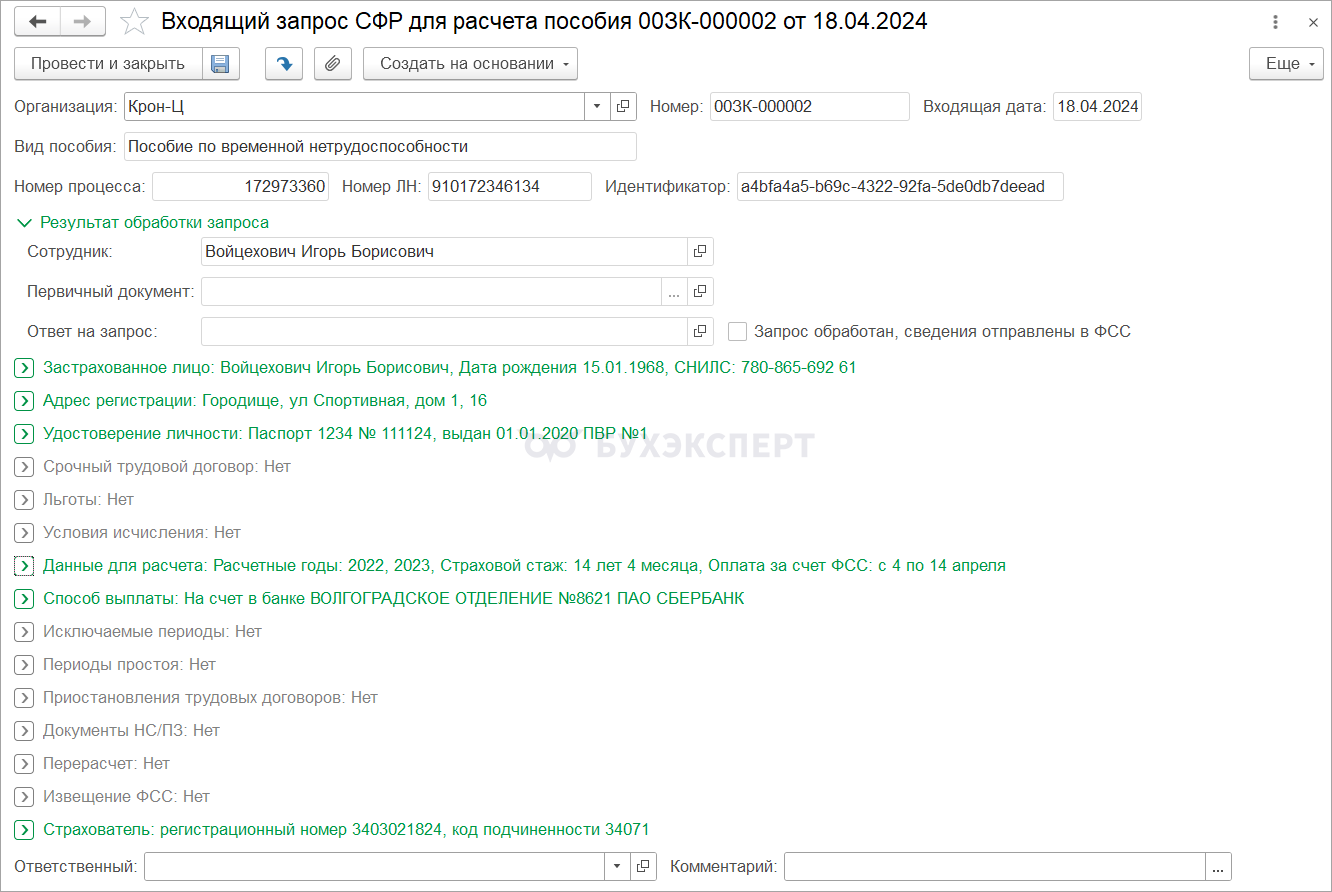
Task: Click the Организация field with Крон-Ц
Action: 354,106
